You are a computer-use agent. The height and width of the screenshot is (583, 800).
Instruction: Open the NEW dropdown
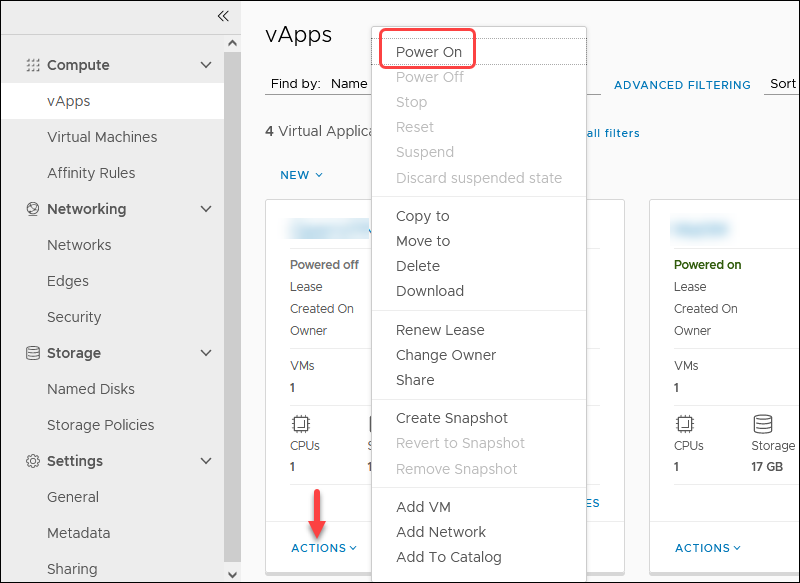pos(302,175)
